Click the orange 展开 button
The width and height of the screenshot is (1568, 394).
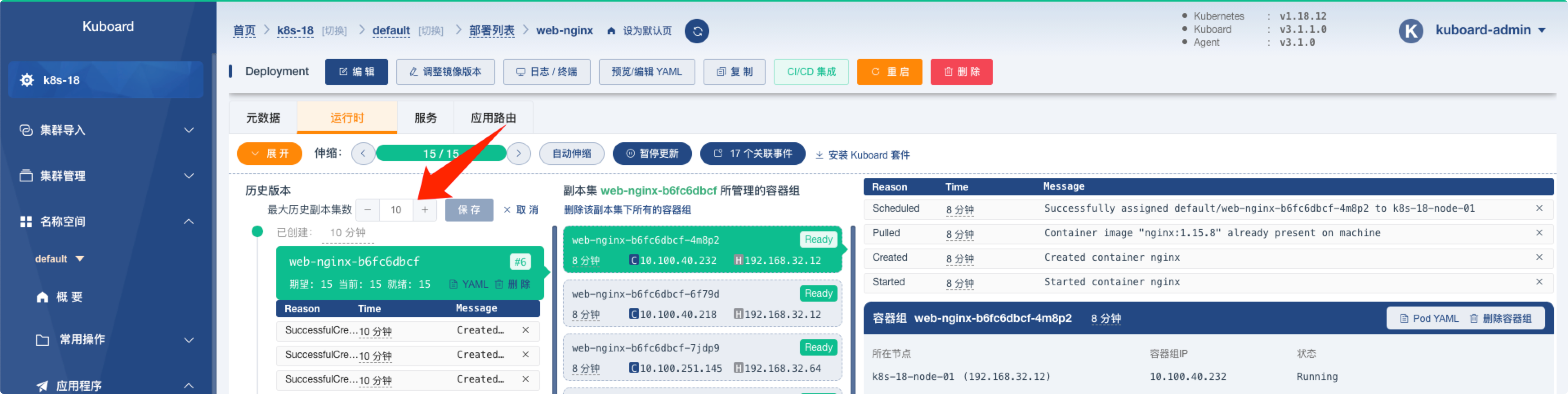pyautogui.click(x=270, y=153)
